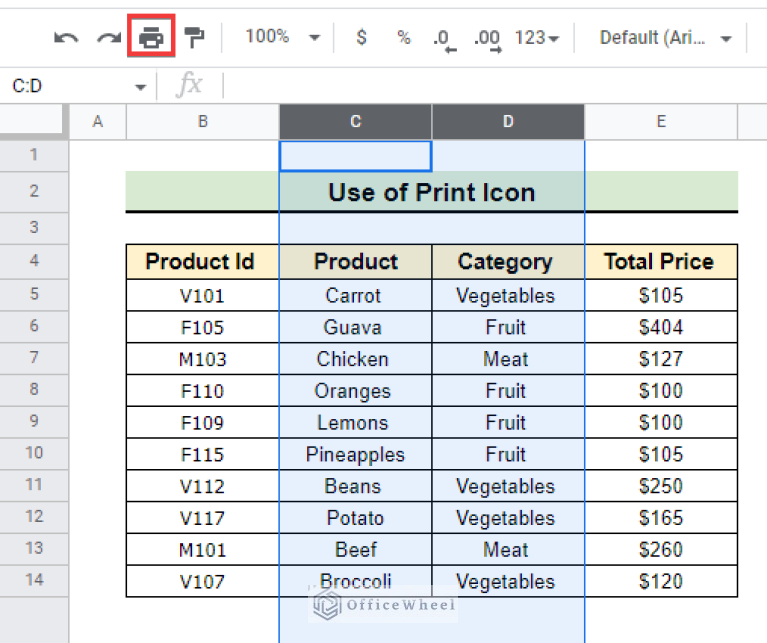Expand the Default (Arial) font dropdown
The width and height of the screenshot is (767, 643).
665,38
